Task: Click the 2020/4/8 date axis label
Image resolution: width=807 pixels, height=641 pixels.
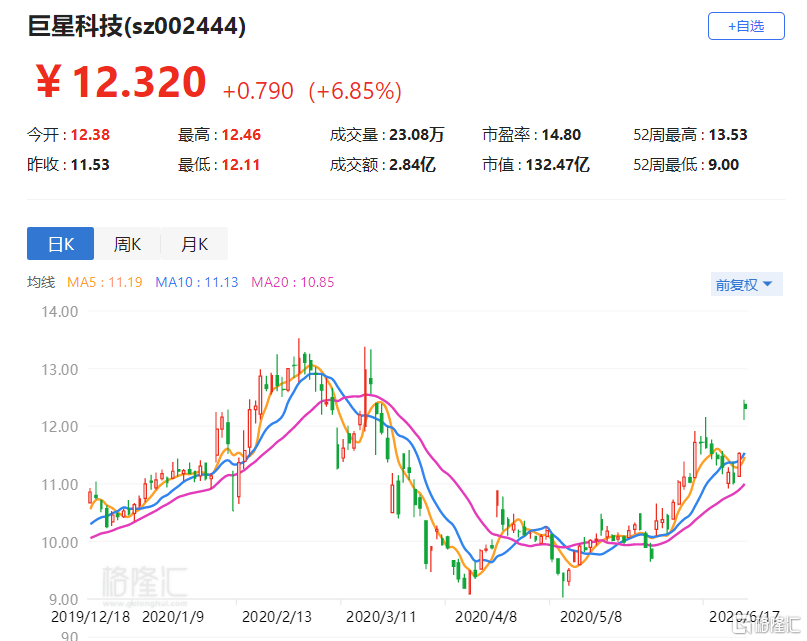Action: tap(486, 616)
